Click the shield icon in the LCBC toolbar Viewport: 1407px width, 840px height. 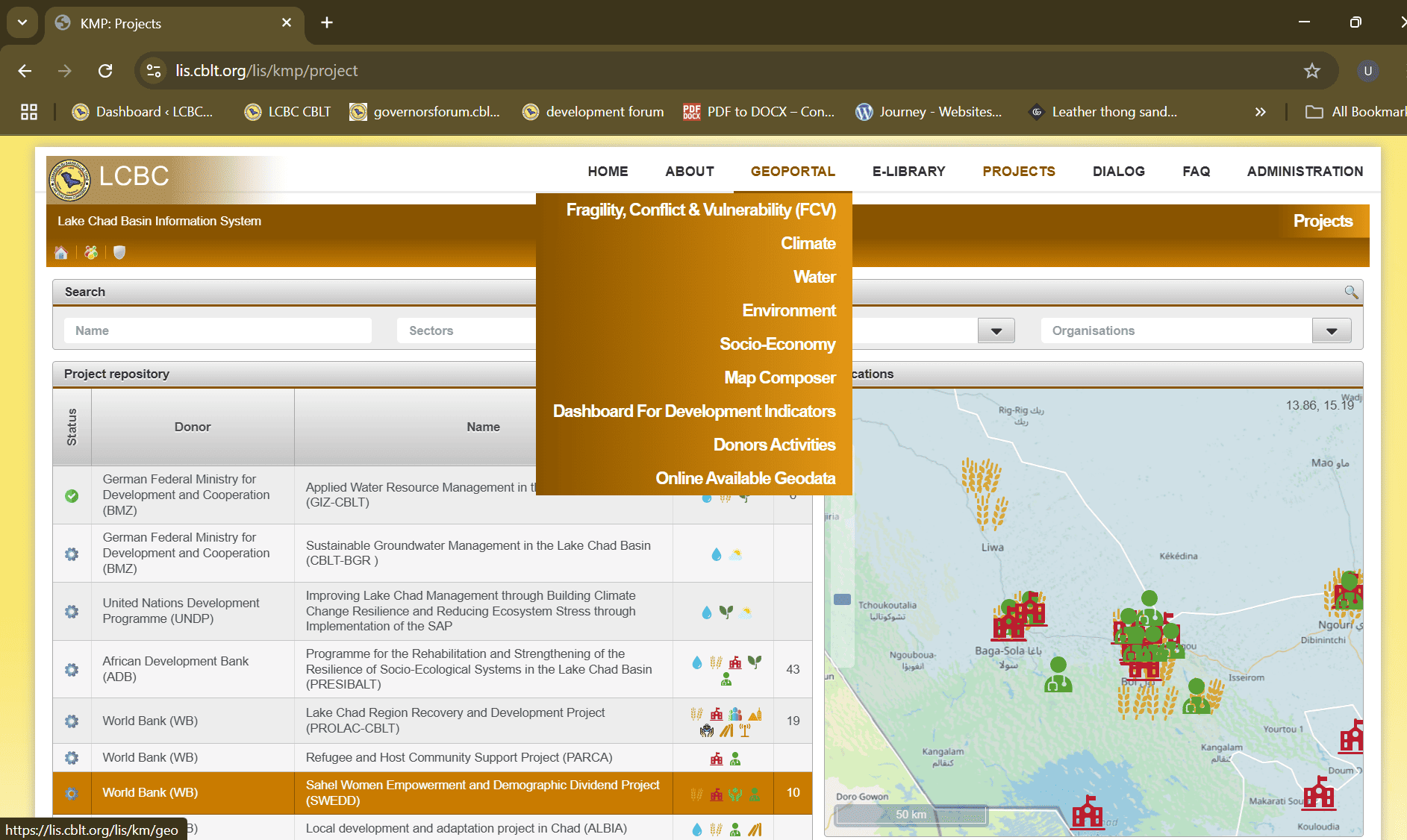119,253
